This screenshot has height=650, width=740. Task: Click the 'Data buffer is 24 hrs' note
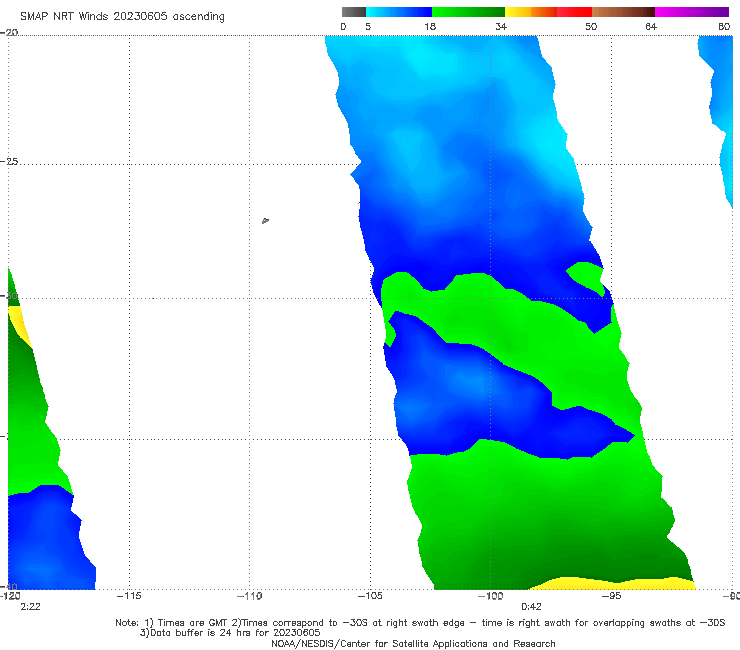[x=230, y=633]
